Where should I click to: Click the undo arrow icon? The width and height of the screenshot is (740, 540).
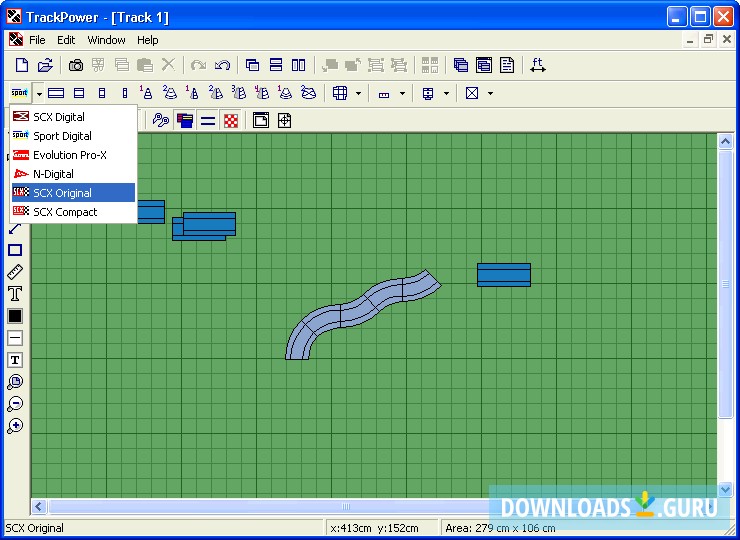(222, 65)
